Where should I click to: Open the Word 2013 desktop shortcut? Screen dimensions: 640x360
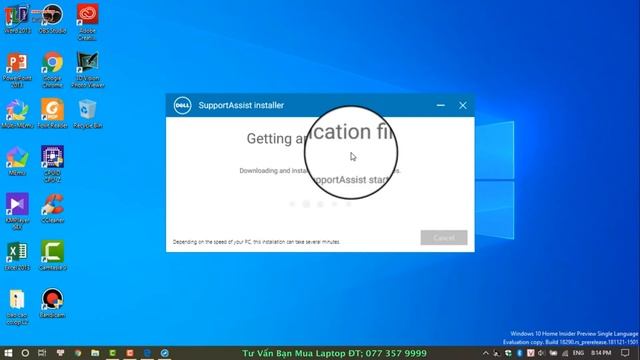17,19
